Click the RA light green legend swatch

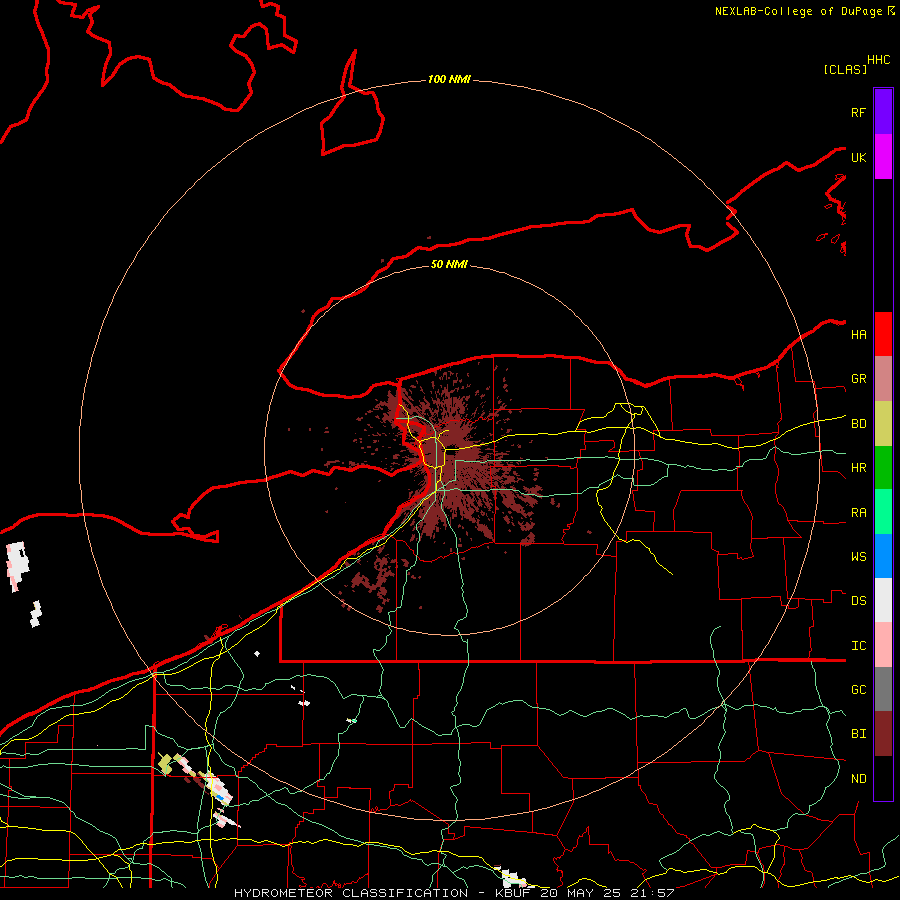(x=883, y=512)
